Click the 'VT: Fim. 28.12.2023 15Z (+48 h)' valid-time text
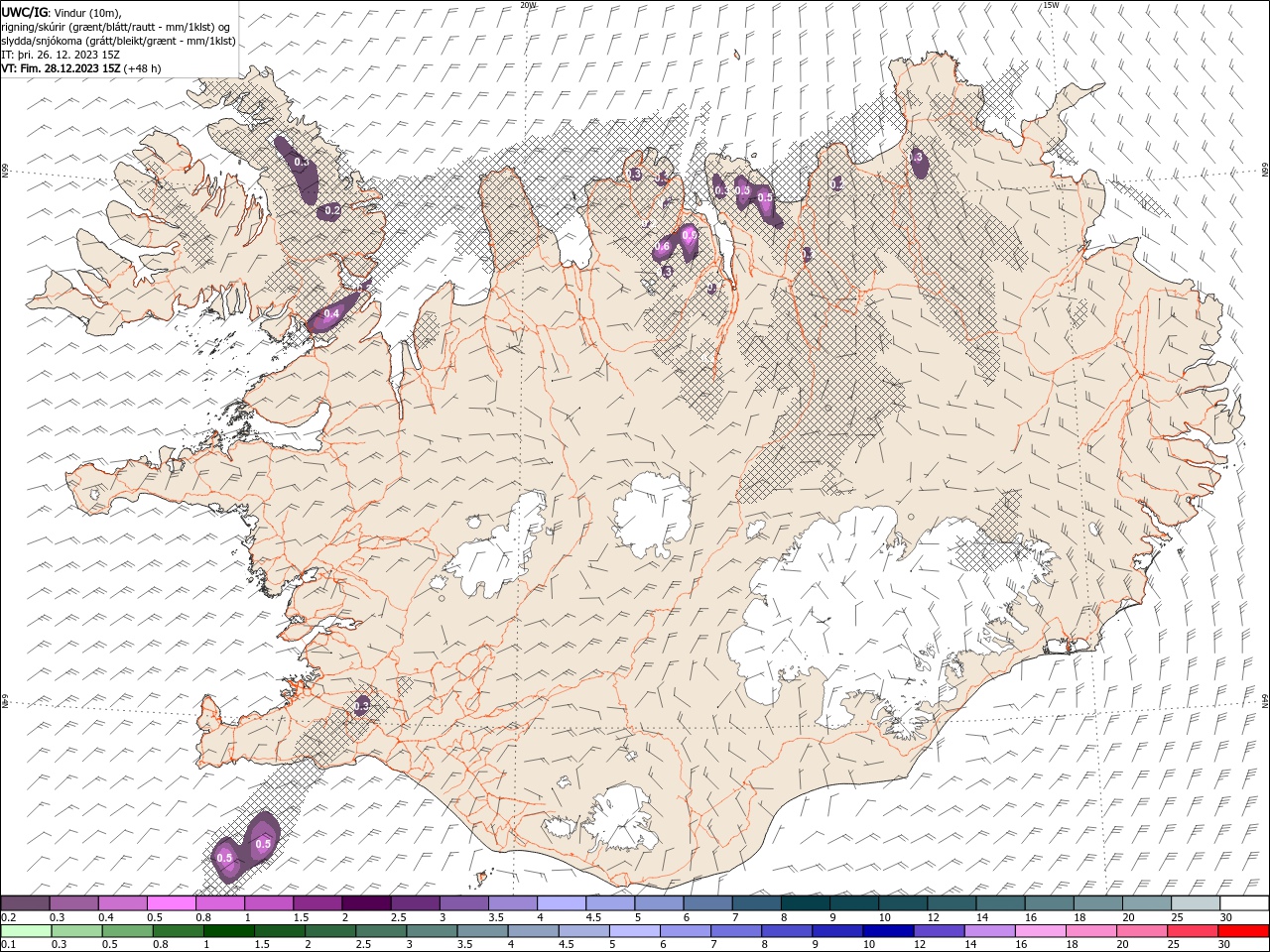 80,68
